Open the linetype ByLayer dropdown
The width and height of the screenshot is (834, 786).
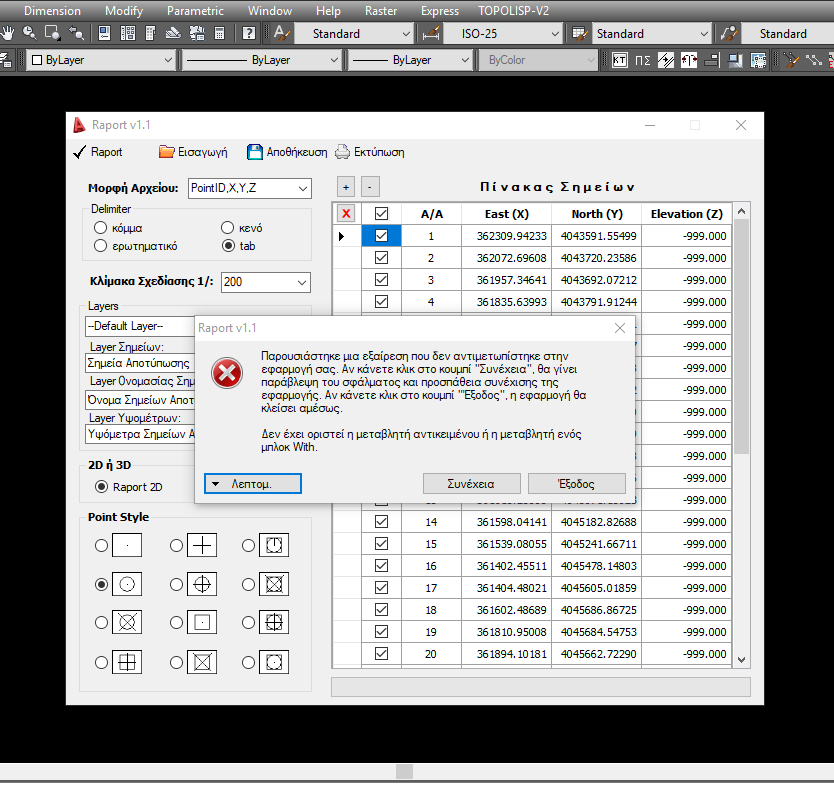pos(261,60)
